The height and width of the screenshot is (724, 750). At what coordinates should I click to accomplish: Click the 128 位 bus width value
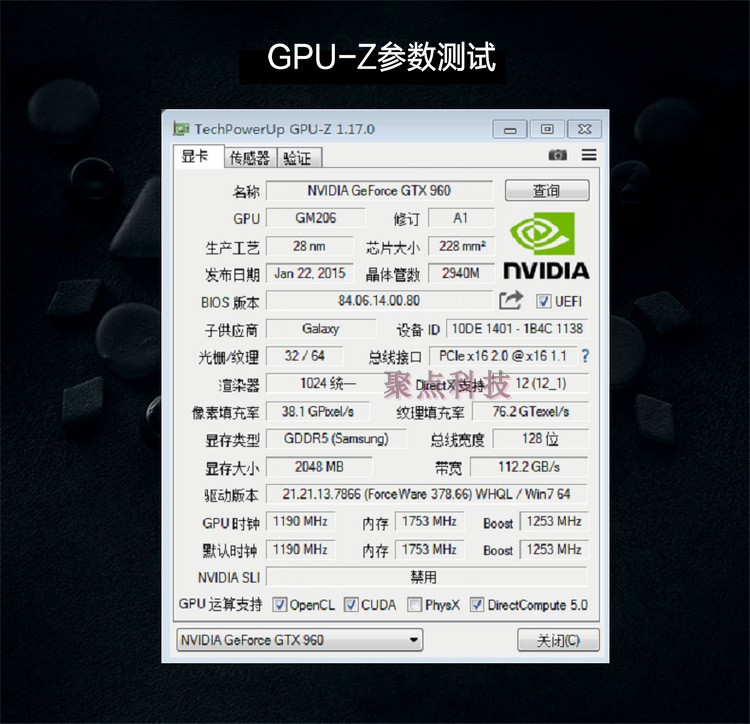pyautogui.click(x=540, y=439)
